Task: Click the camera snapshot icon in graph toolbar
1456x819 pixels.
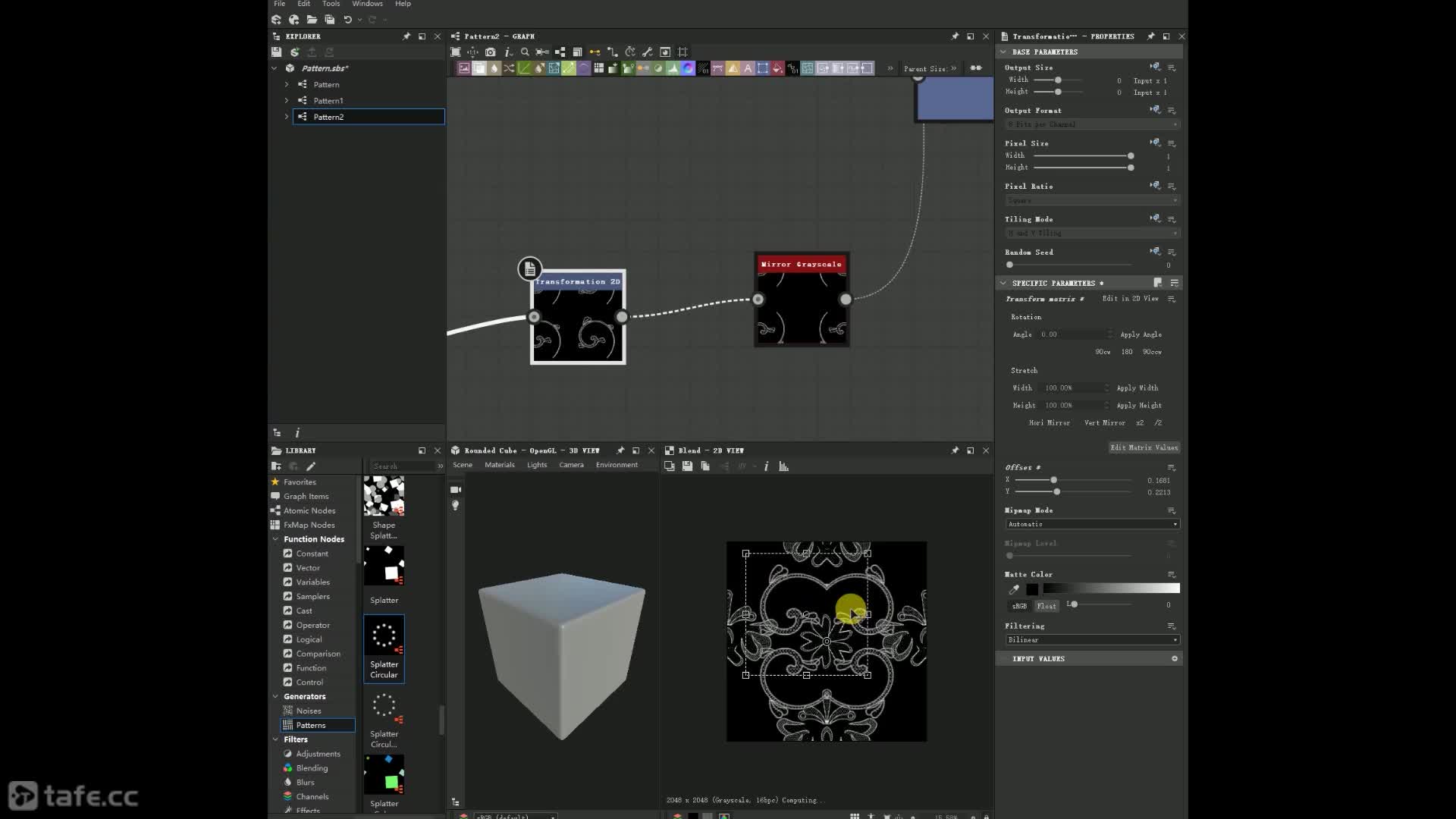Action: [491, 52]
